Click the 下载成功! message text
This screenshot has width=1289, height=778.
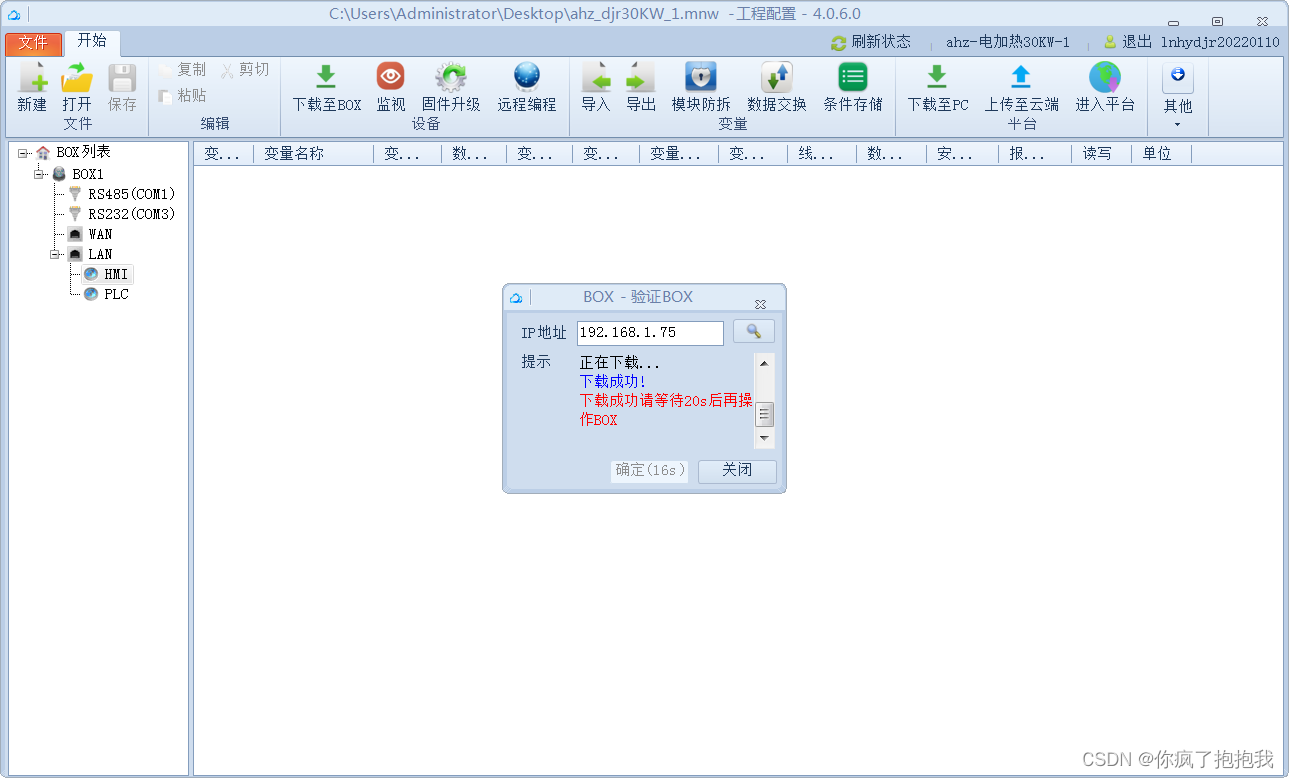click(613, 382)
